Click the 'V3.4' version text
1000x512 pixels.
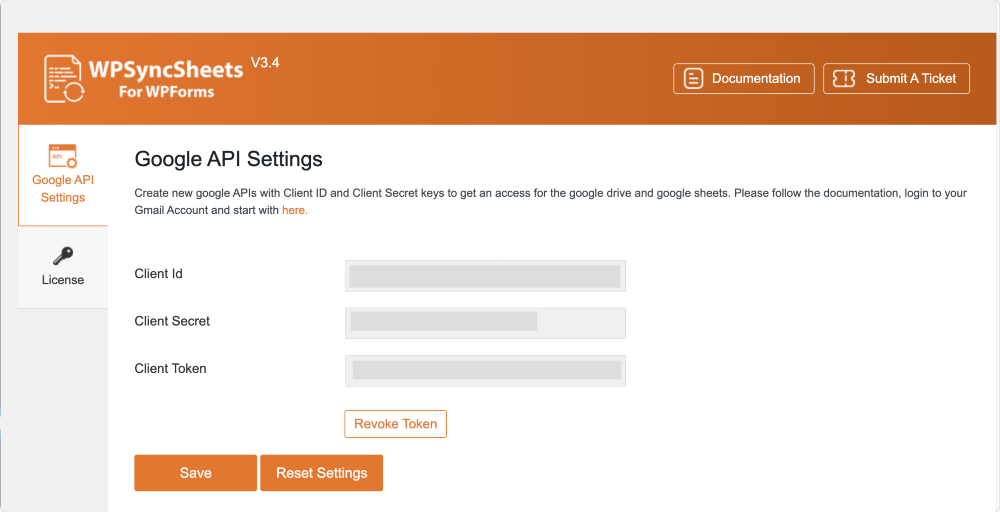click(x=265, y=62)
